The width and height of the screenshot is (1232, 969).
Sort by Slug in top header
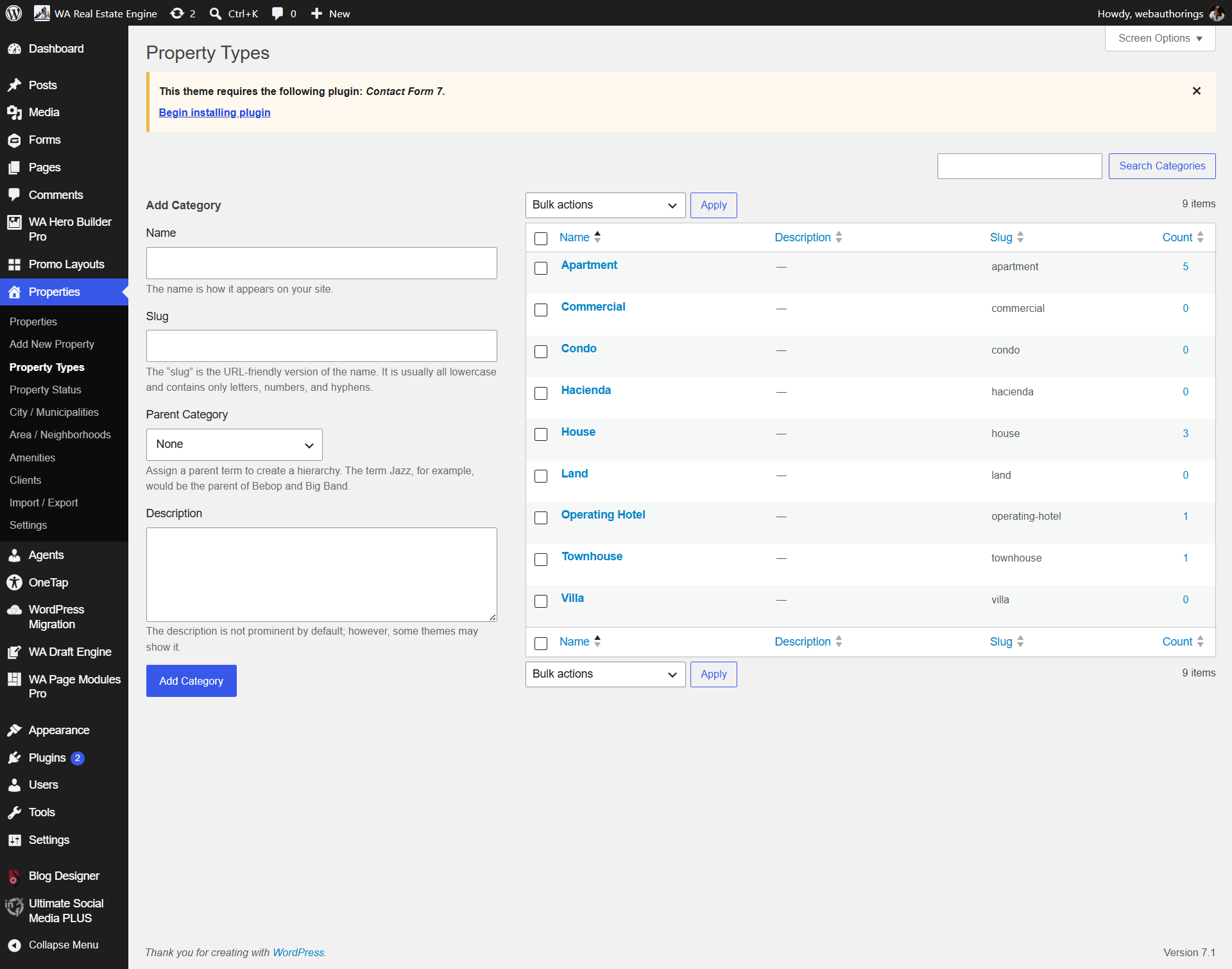coord(1006,237)
